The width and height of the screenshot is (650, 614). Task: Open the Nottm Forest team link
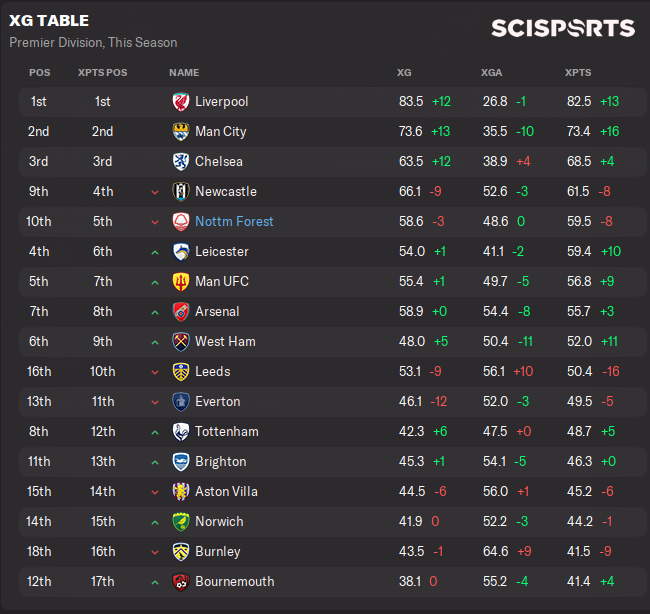[234, 221]
